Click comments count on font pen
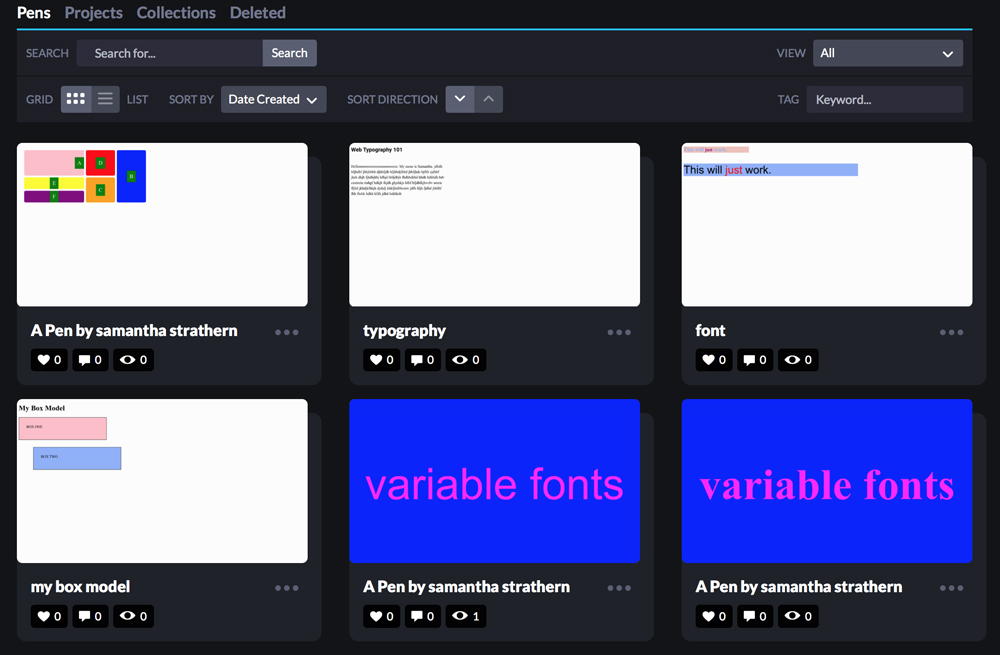This screenshot has height=655, width=1000. [x=755, y=360]
